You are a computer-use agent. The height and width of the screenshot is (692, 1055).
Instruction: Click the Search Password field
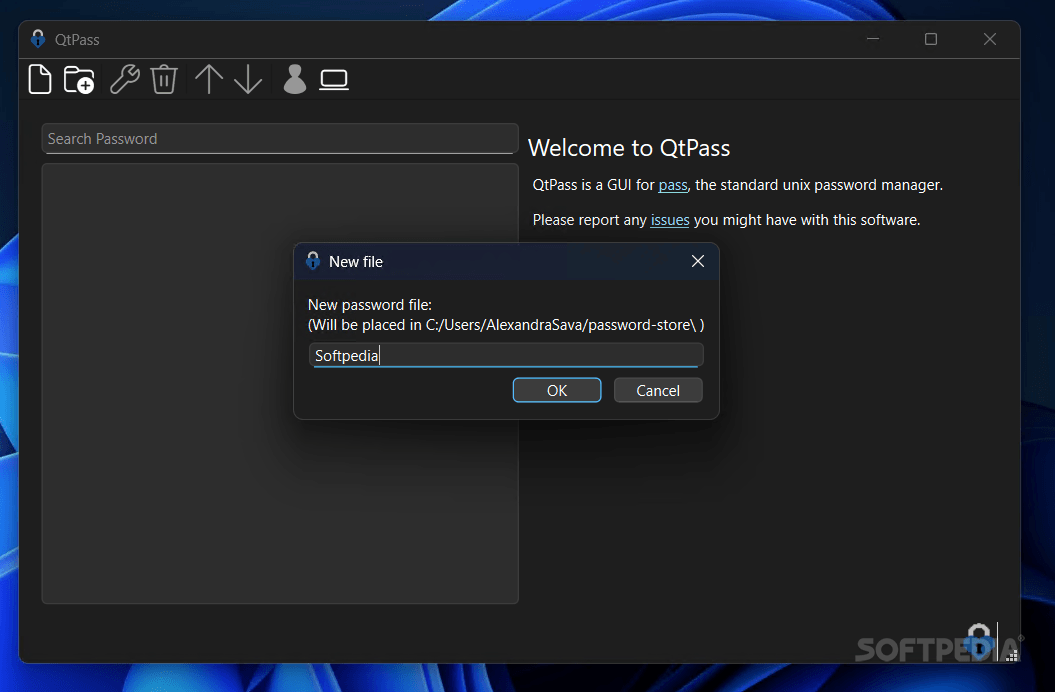pos(280,139)
